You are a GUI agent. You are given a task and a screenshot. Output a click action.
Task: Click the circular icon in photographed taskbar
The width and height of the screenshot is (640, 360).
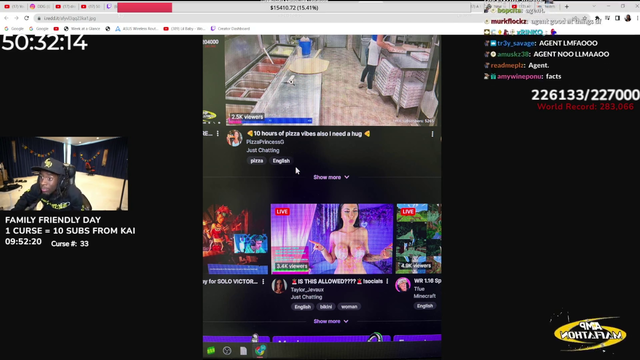(227, 351)
